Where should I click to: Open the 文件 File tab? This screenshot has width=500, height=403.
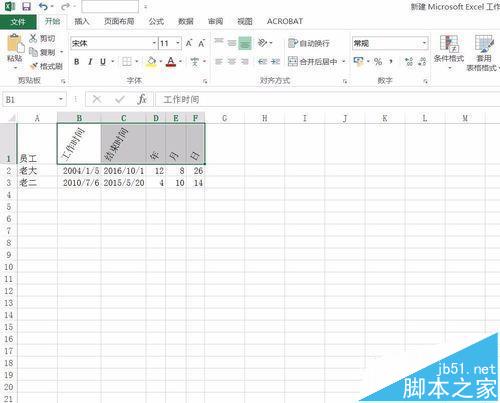[18, 22]
